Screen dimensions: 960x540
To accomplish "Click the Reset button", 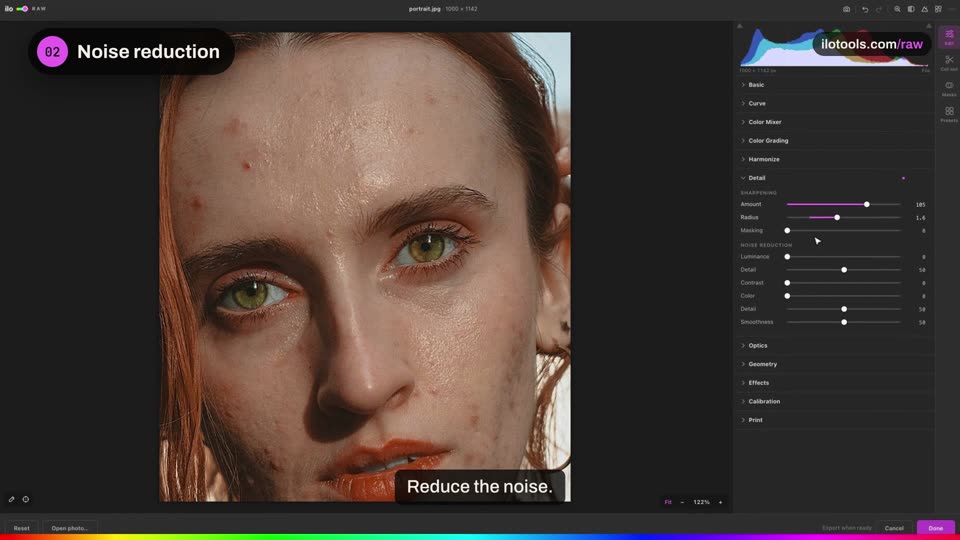I will tap(21, 528).
